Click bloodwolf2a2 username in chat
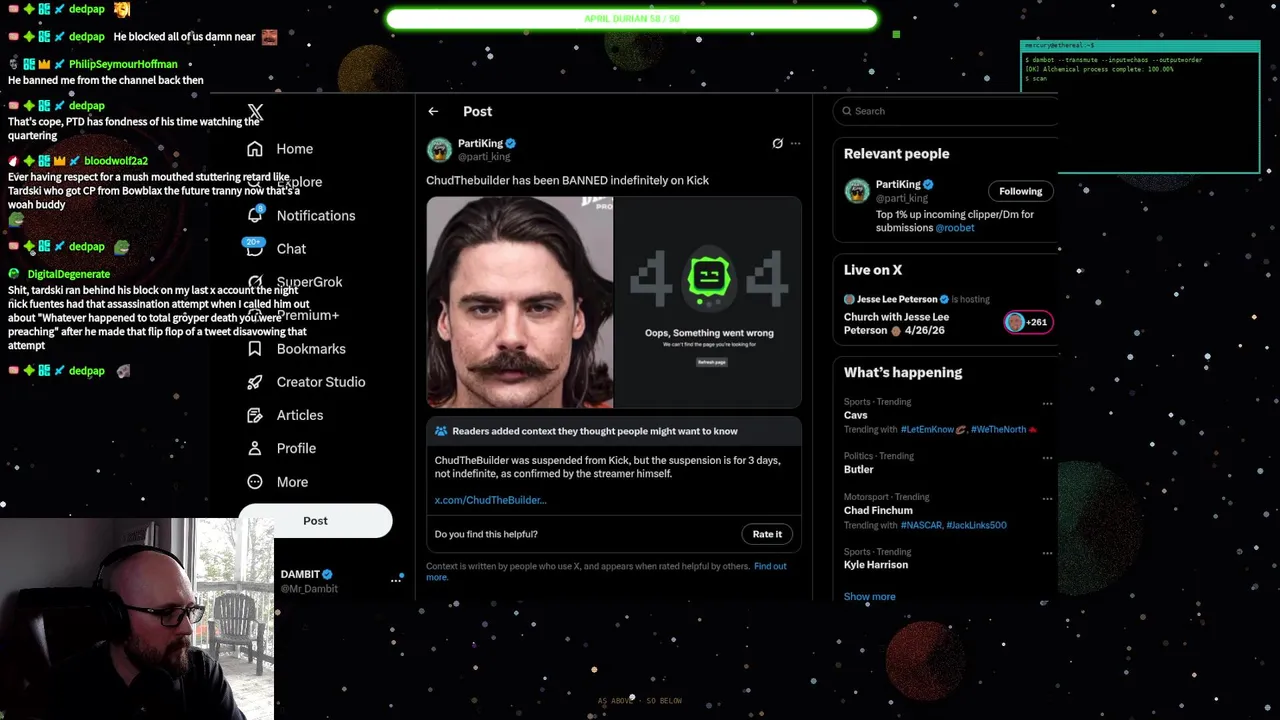The width and height of the screenshot is (1280, 720). click(116, 161)
